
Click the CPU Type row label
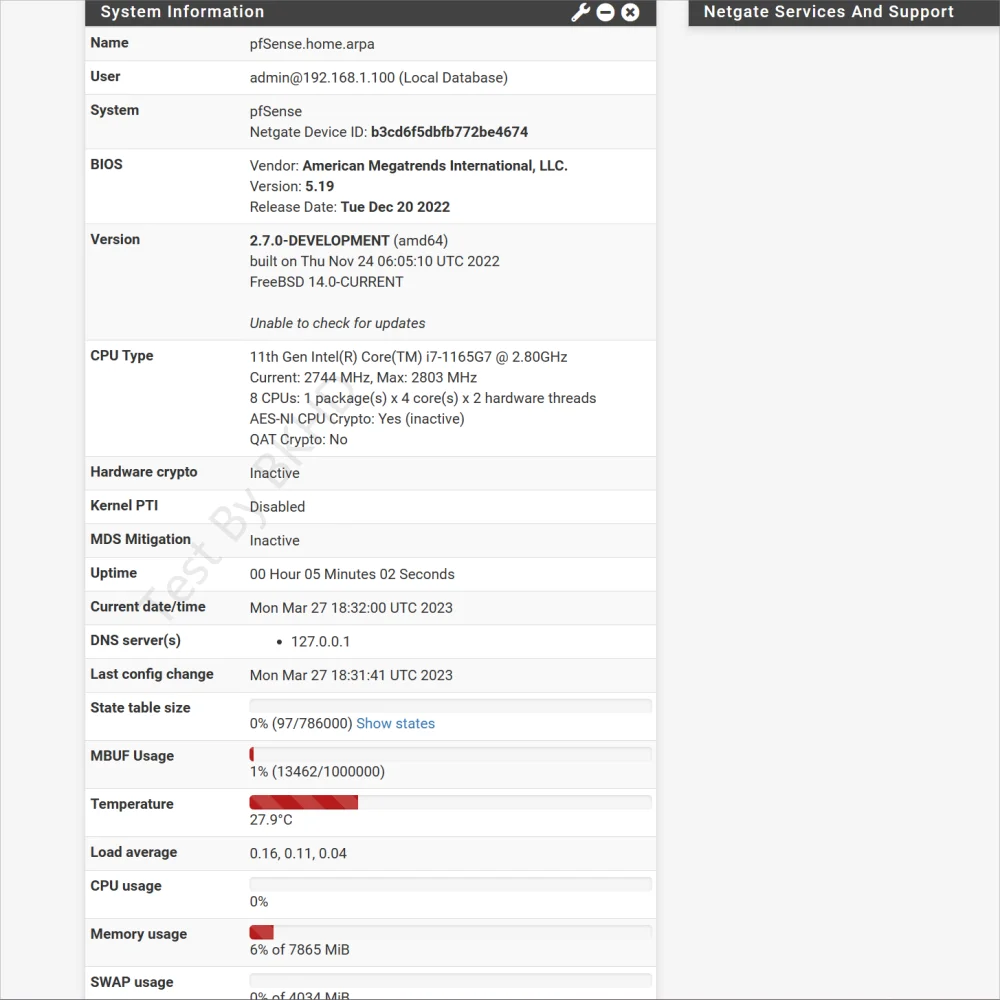pyautogui.click(x=122, y=356)
